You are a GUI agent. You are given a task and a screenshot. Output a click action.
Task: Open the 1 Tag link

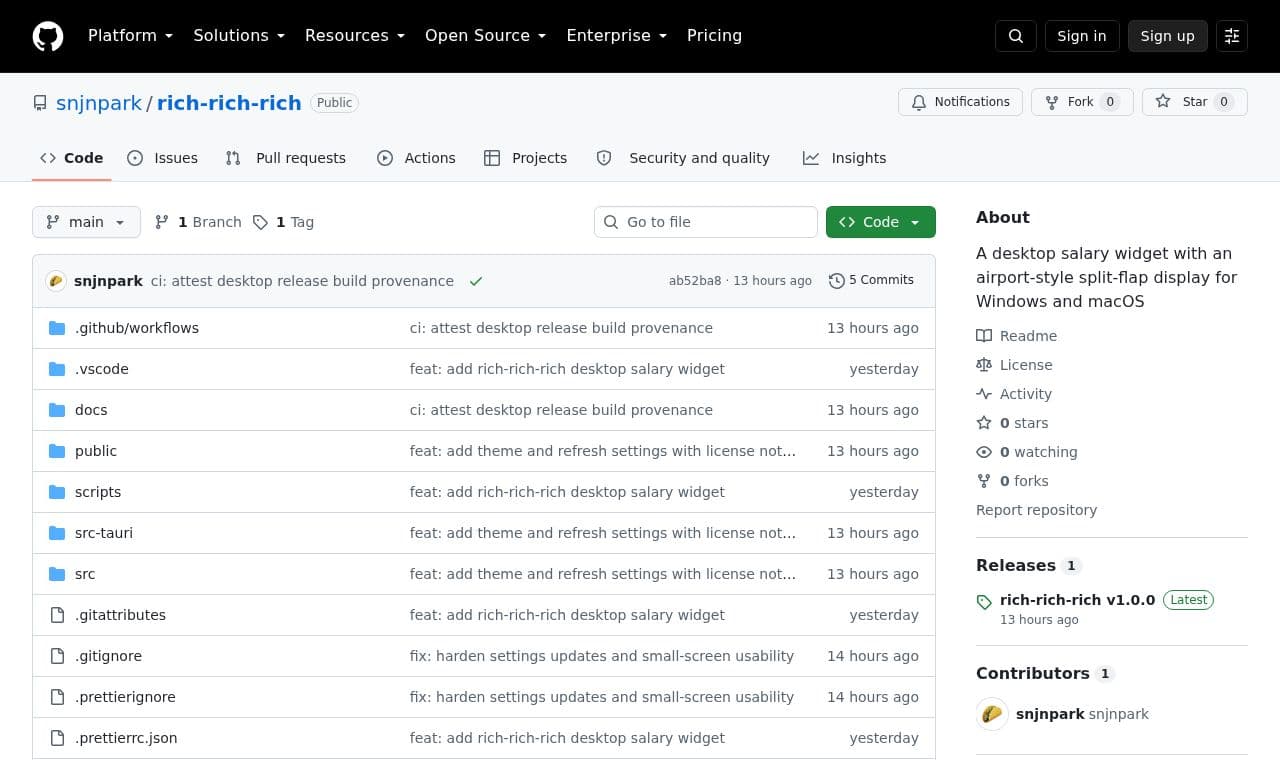(283, 222)
